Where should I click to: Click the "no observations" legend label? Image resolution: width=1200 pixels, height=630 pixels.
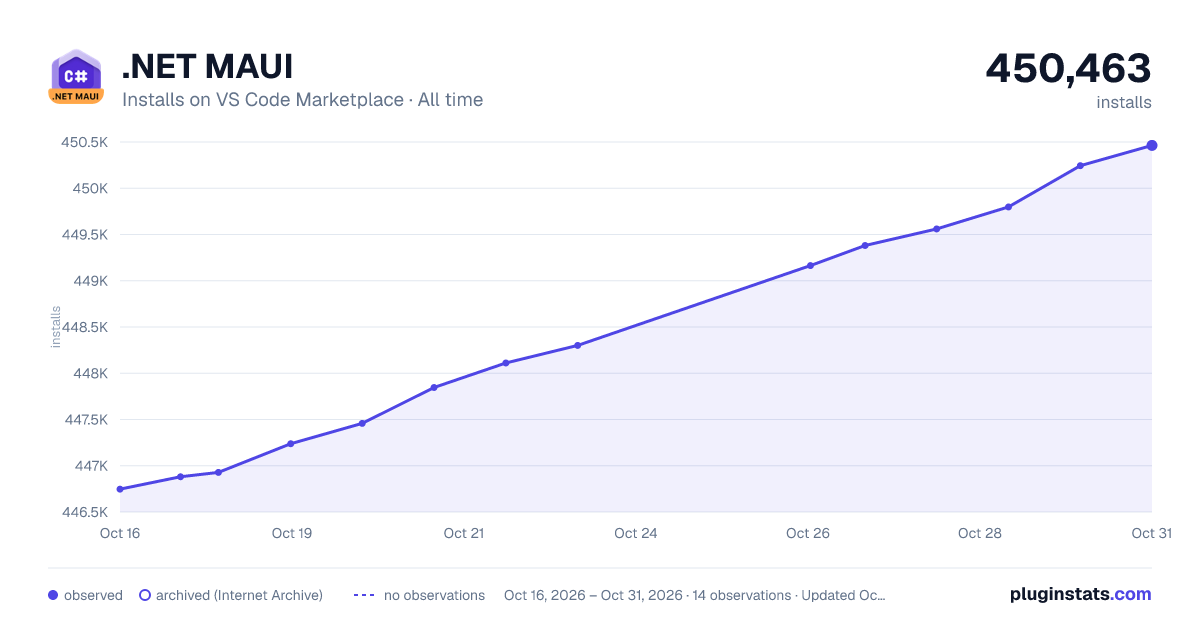(x=434, y=595)
